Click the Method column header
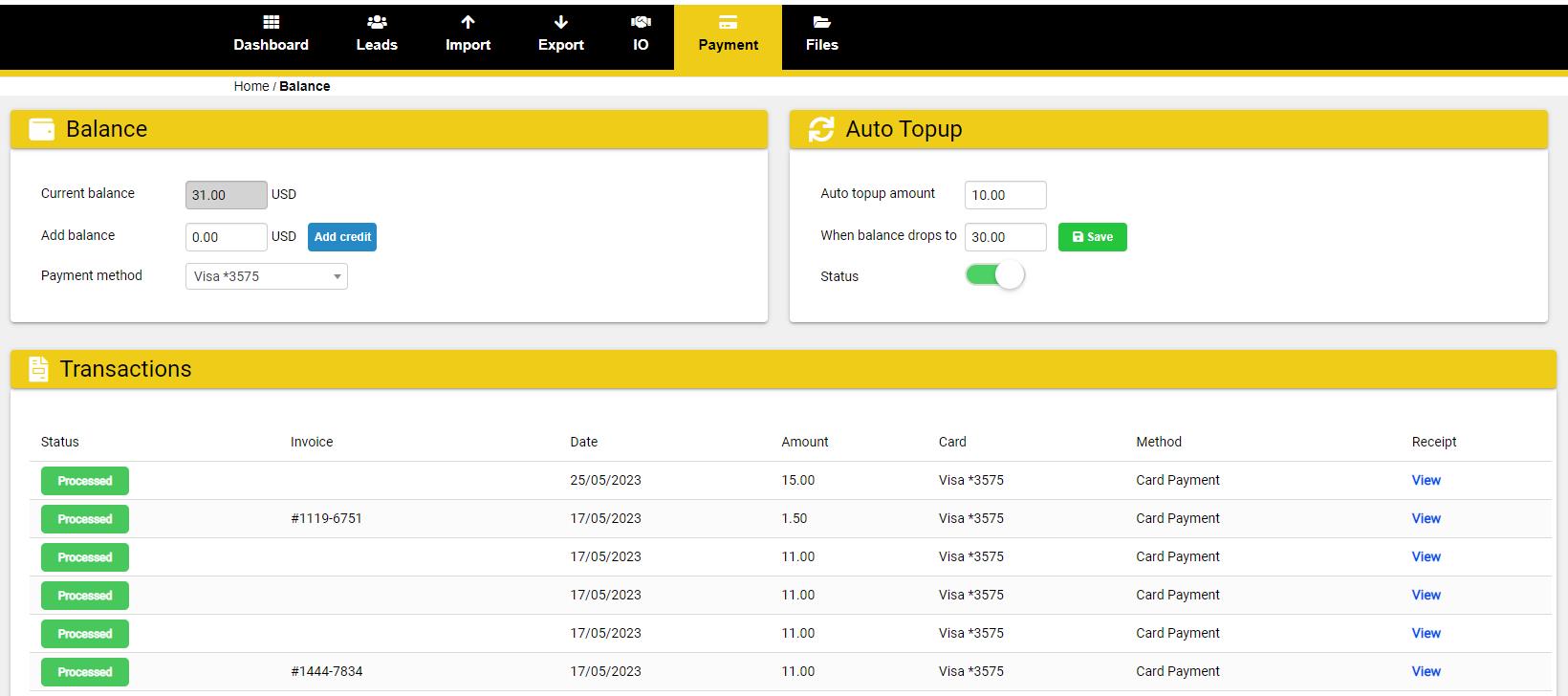 (x=1159, y=442)
